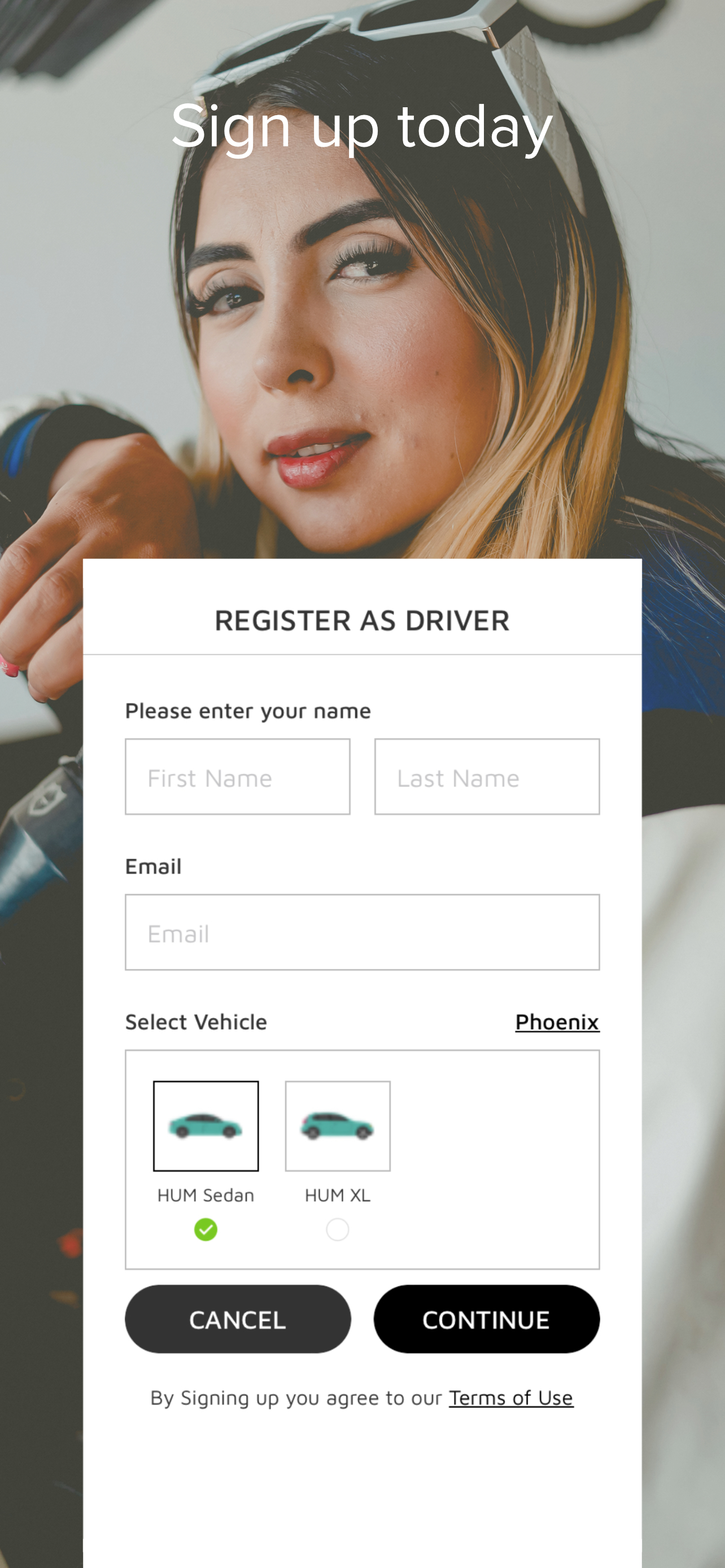Viewport: 725px width, 1568px height.
Task: Focus the First Name field
Action: (237, 777)
